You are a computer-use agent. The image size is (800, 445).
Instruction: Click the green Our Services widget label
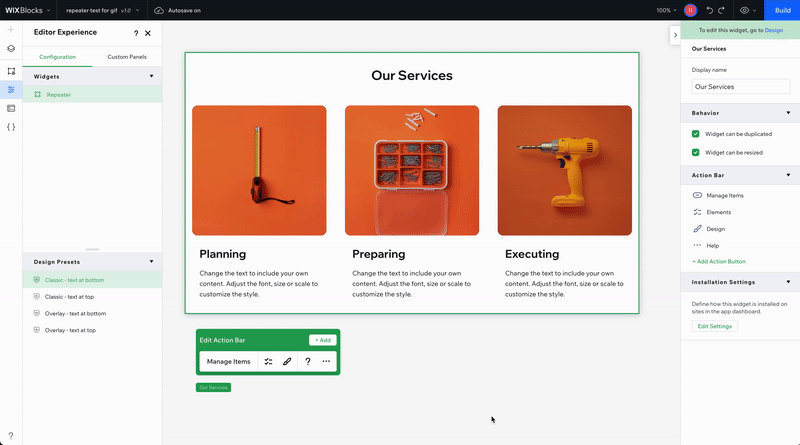[x=213, y=387]
